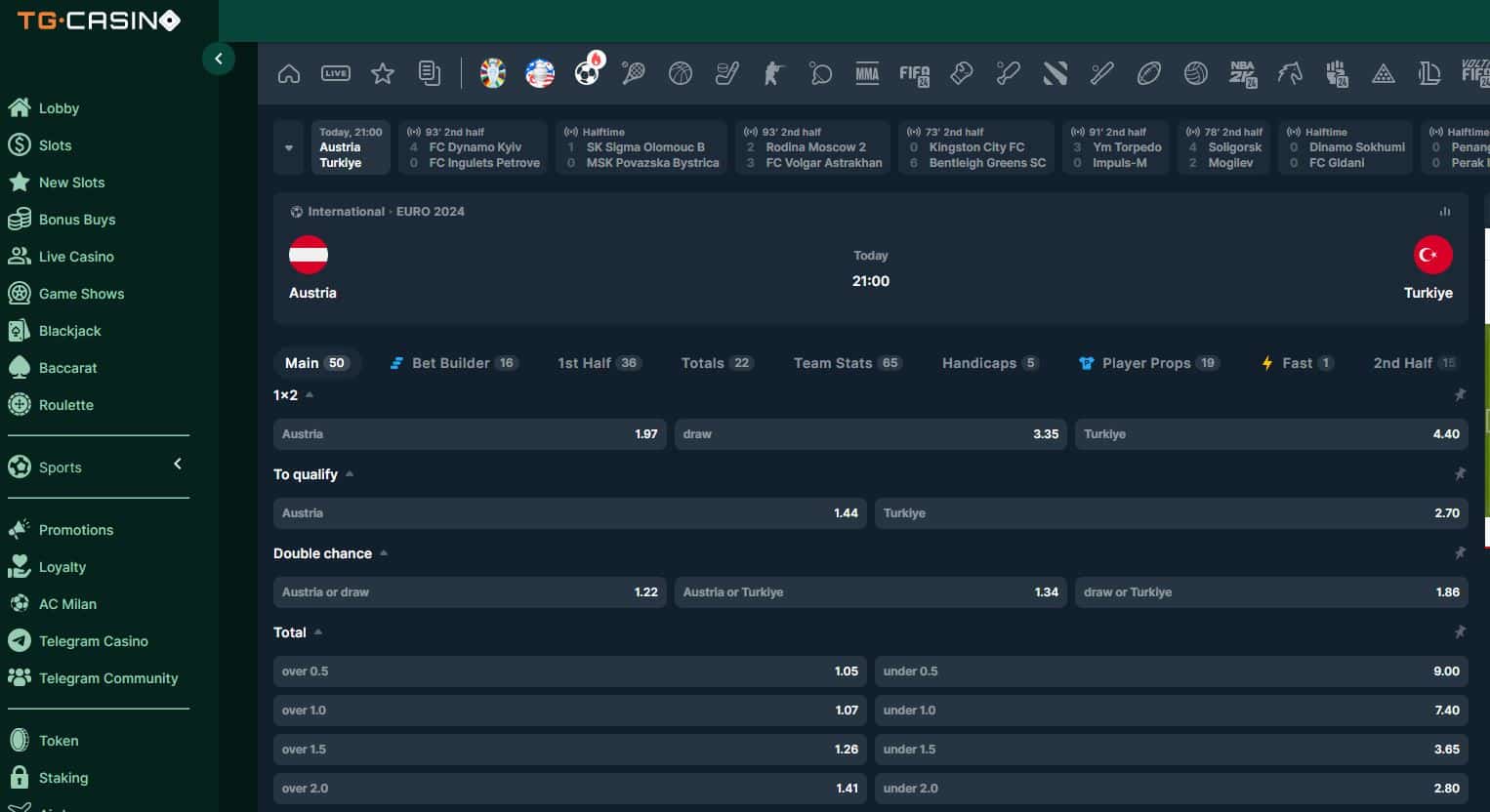Open Live Casino in the sidebar
Screen dimensions: 1490x812
(76, 257)
